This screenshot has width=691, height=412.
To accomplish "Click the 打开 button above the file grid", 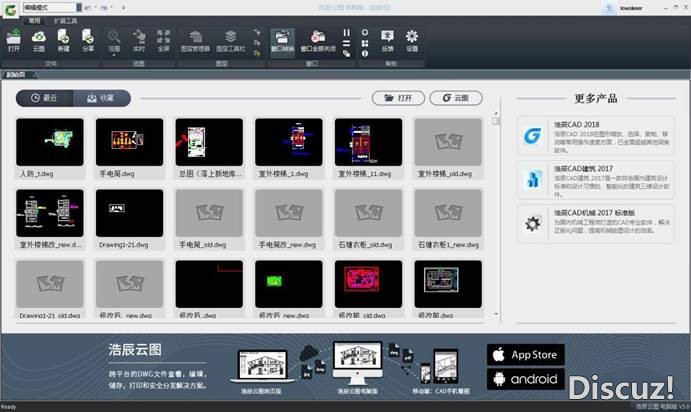I will coord(397,98).
